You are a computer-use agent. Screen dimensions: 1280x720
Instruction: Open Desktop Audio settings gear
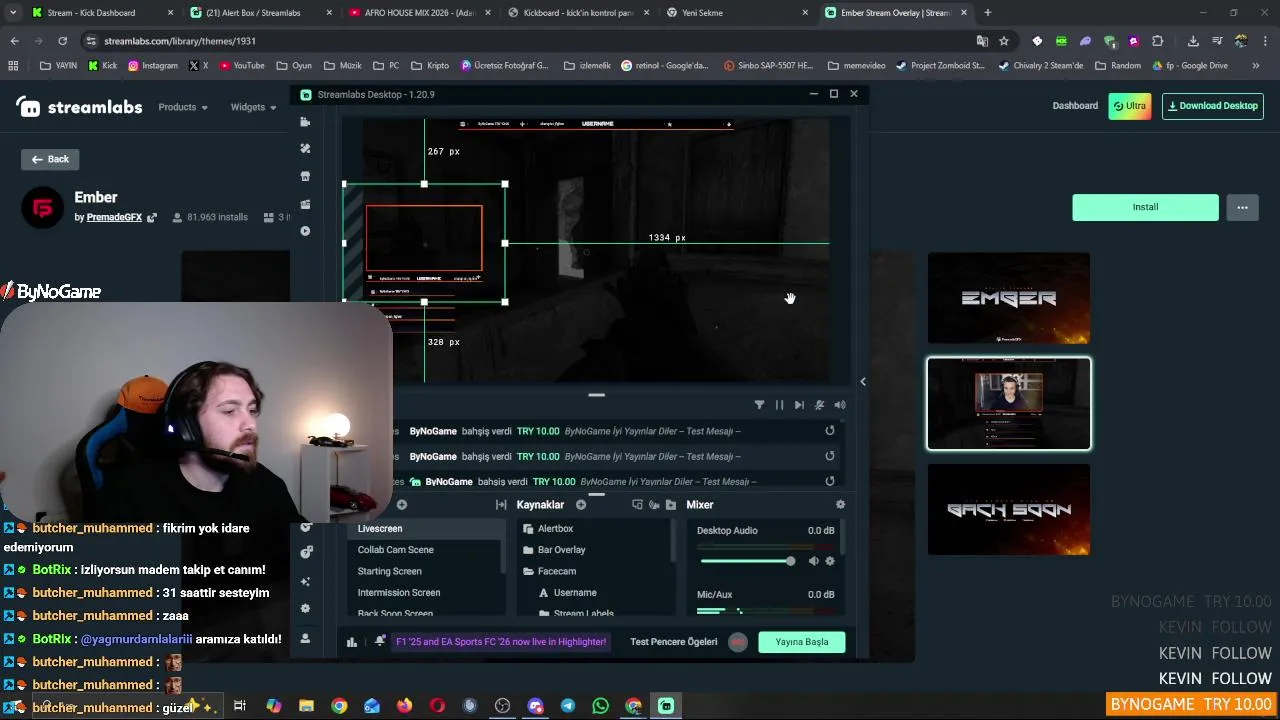830,561
